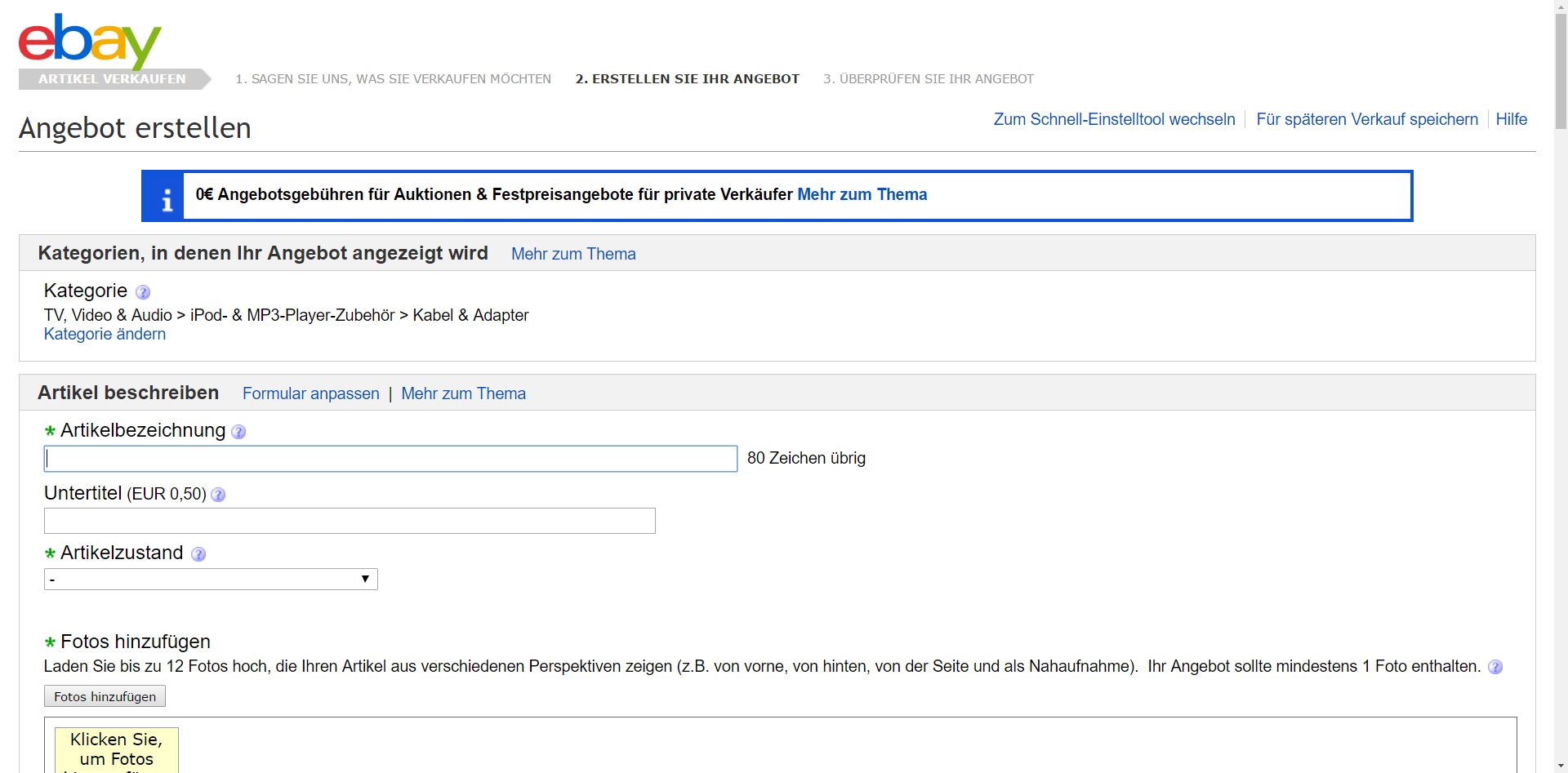Click the 'Angebot erstellen' page heading
Screen dimensions: 1568x773
coord(135,128)
